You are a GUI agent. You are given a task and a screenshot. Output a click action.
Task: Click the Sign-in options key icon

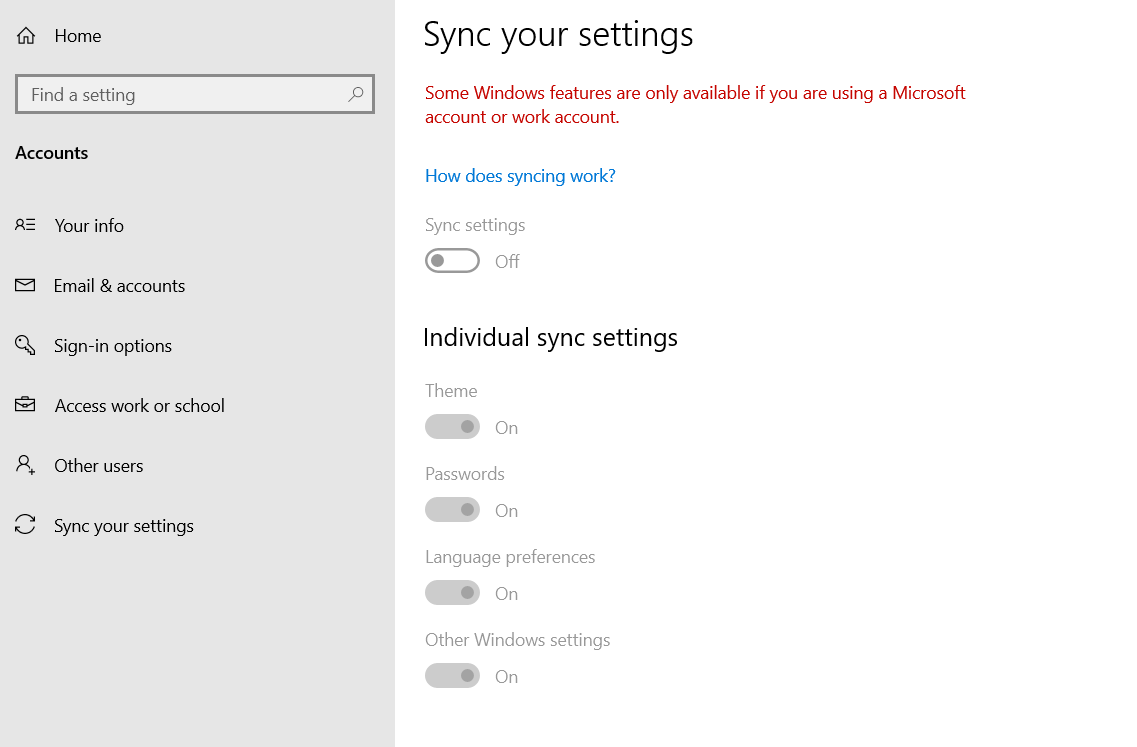25,345
